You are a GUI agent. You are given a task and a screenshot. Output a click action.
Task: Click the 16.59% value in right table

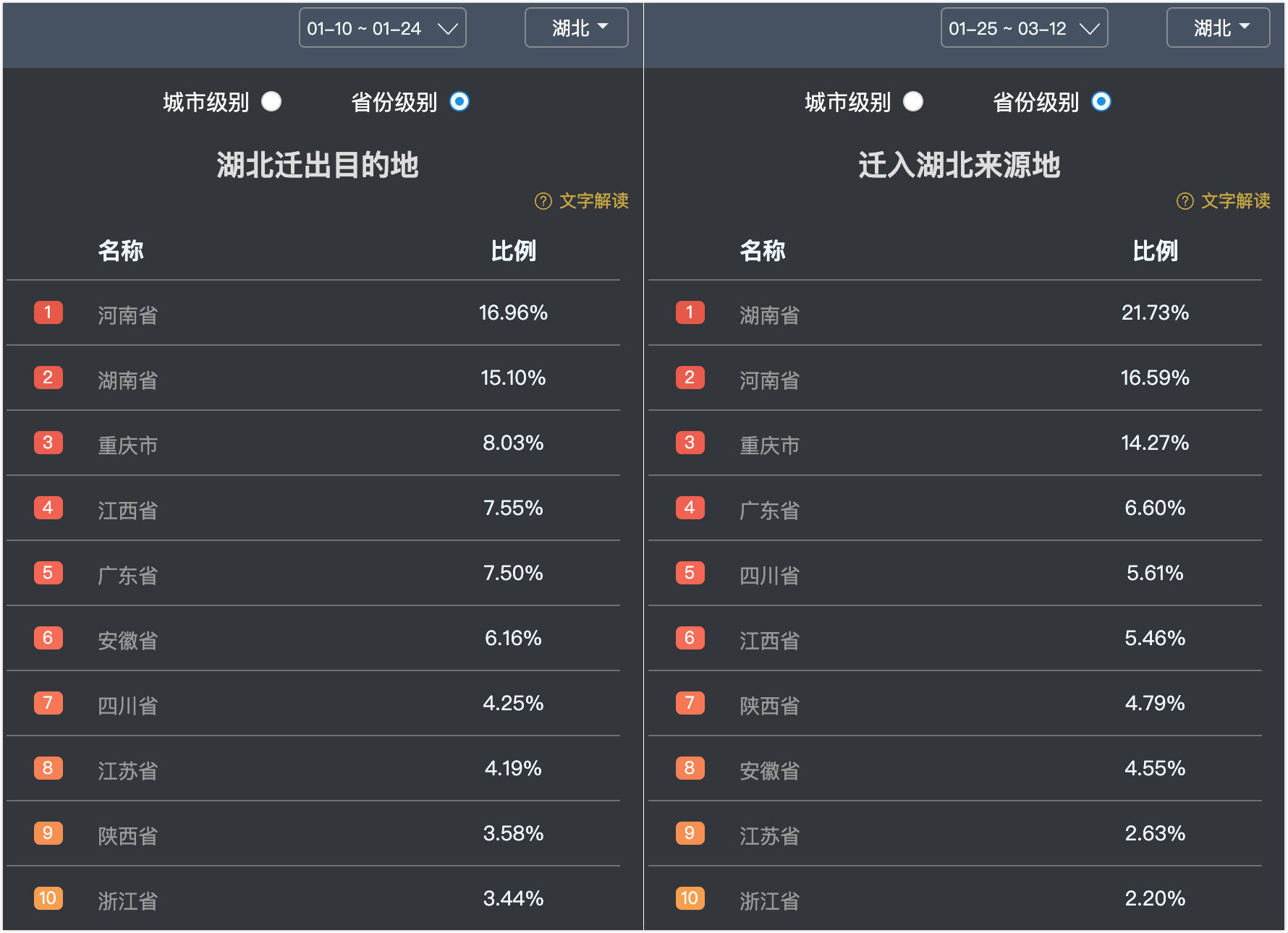coord(1155,378)
